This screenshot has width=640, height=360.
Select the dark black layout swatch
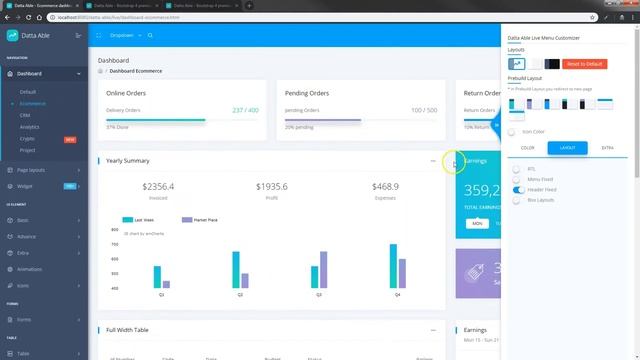pyautogui.click(x=552, y=64)
